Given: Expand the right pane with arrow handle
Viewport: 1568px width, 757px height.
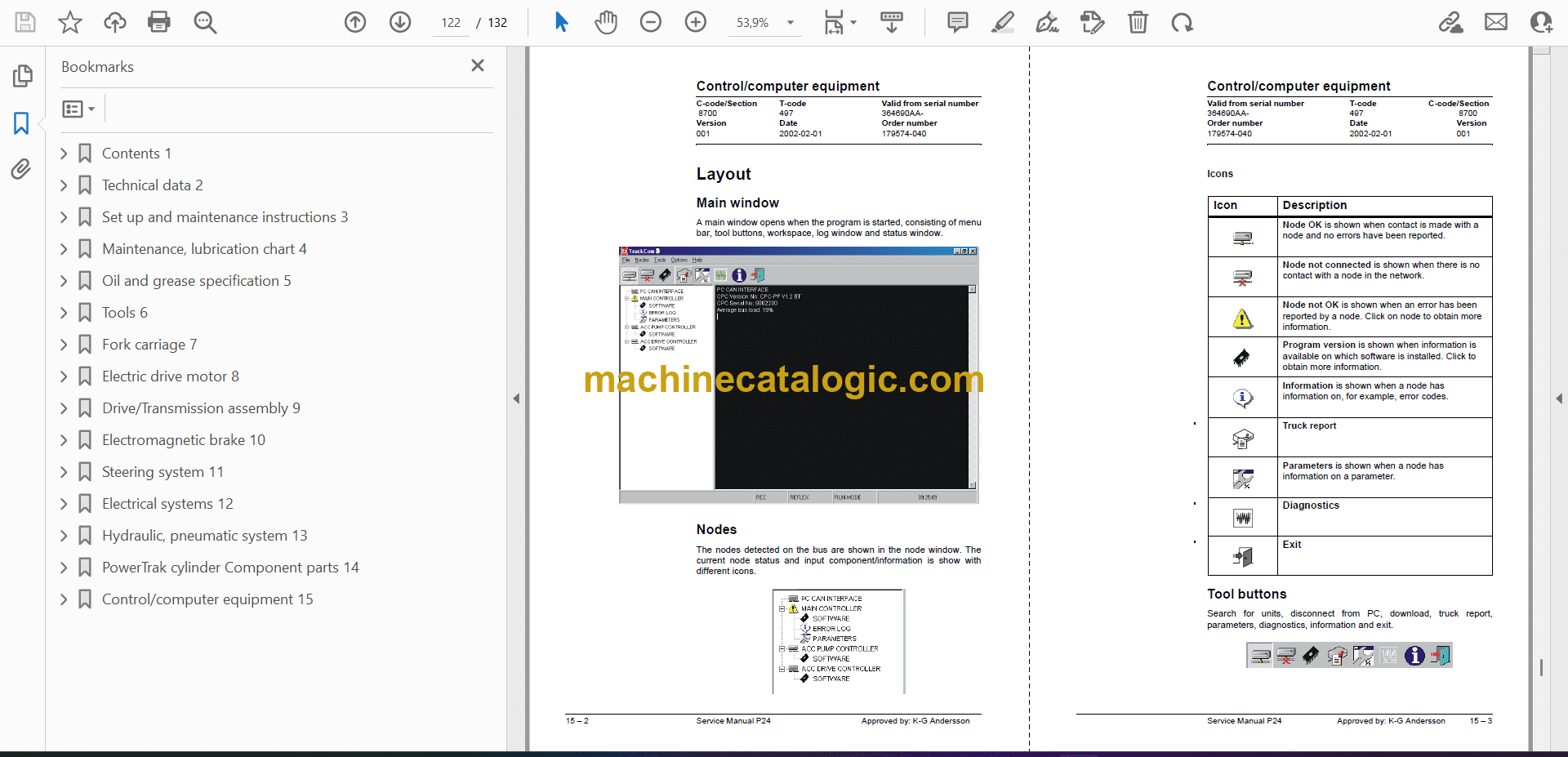Looking at the screenshot, I should (1559, 399).
